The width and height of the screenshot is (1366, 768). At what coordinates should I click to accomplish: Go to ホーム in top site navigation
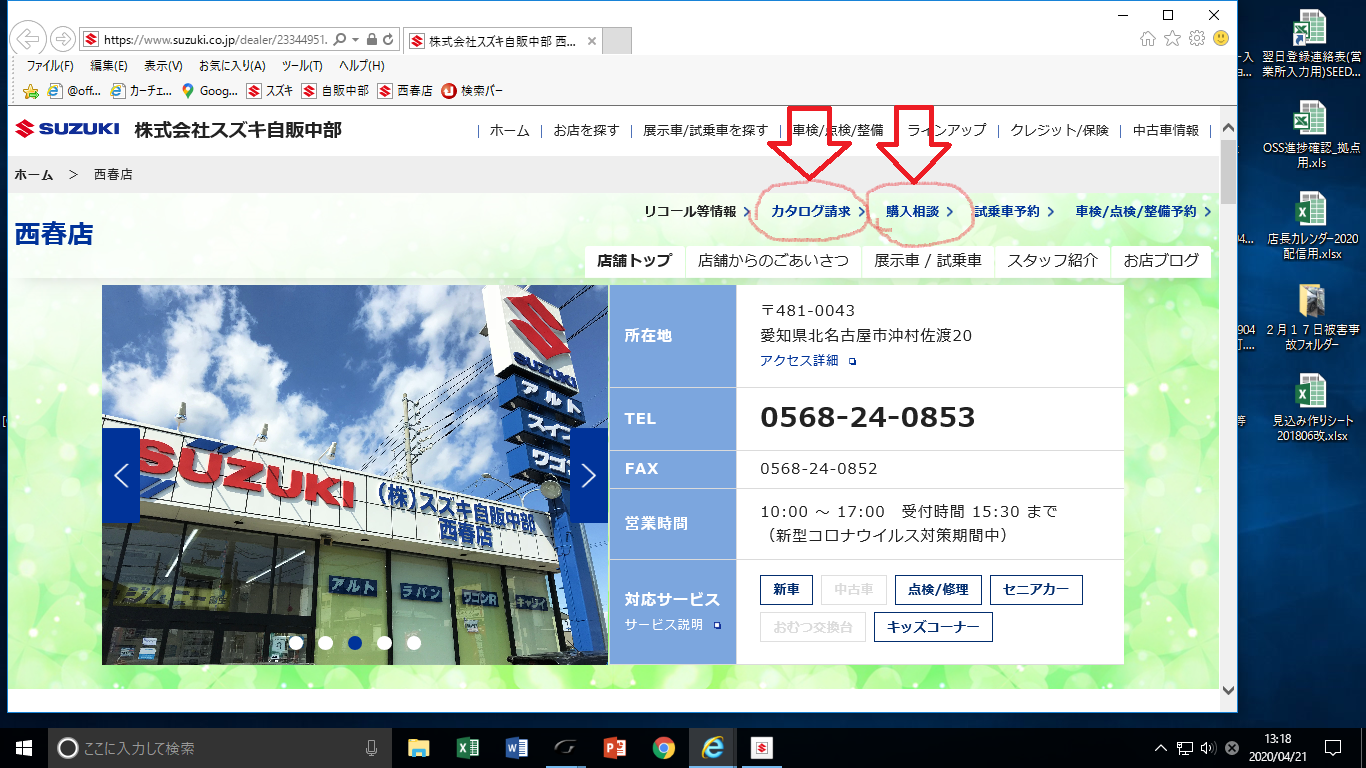(x=509, y=130)
